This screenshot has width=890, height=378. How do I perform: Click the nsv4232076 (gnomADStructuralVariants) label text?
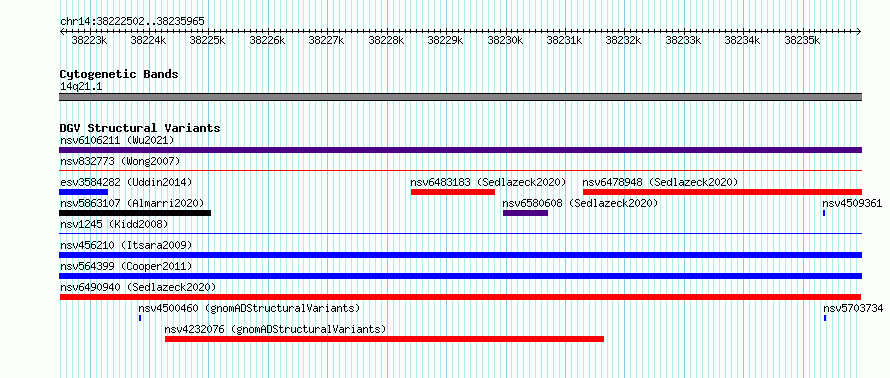(275, 329)
